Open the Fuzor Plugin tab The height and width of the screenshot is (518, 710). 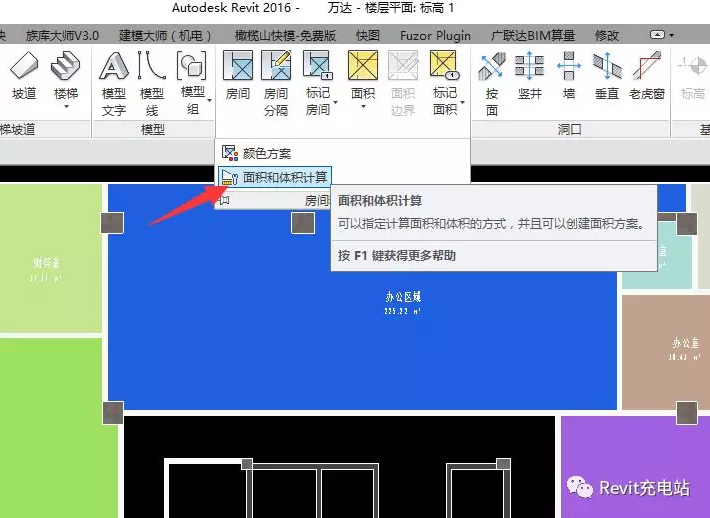[435, 35]
